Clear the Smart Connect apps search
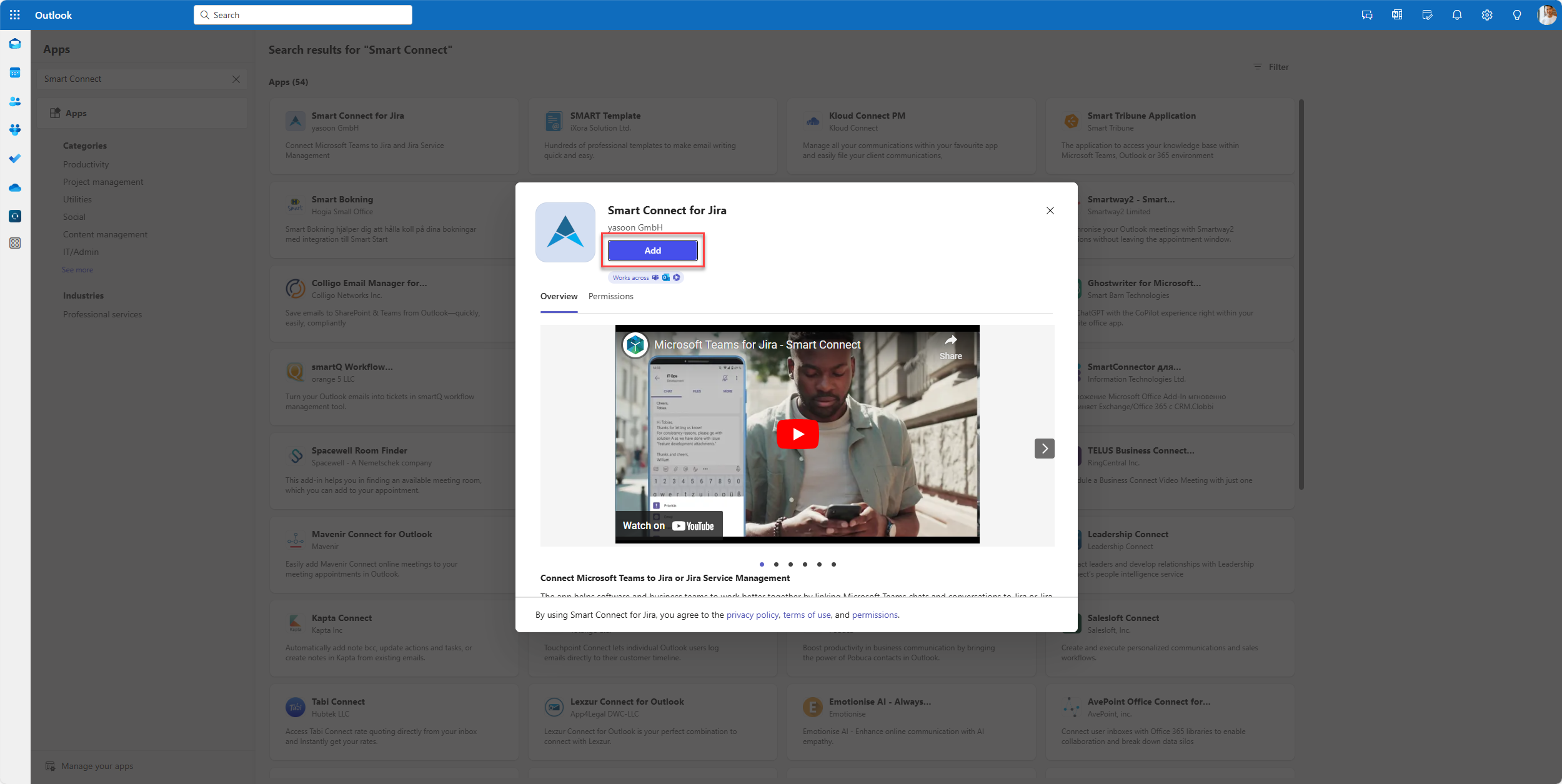Image resolution: width=1562 pixels, height=784 pixels. (x=236, y=79)
